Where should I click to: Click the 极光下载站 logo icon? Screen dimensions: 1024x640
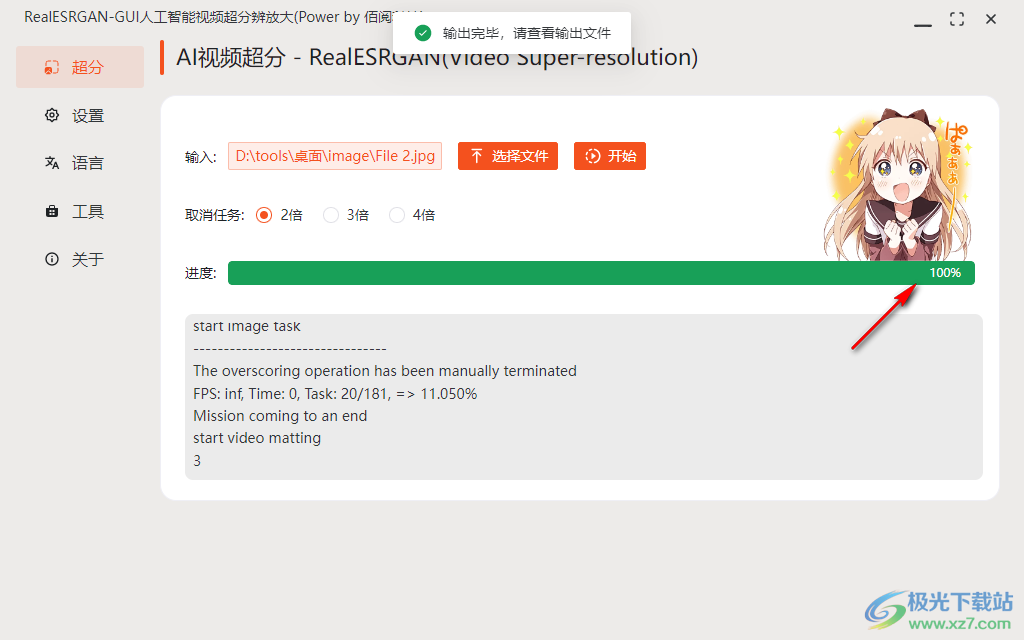(887, 611)
